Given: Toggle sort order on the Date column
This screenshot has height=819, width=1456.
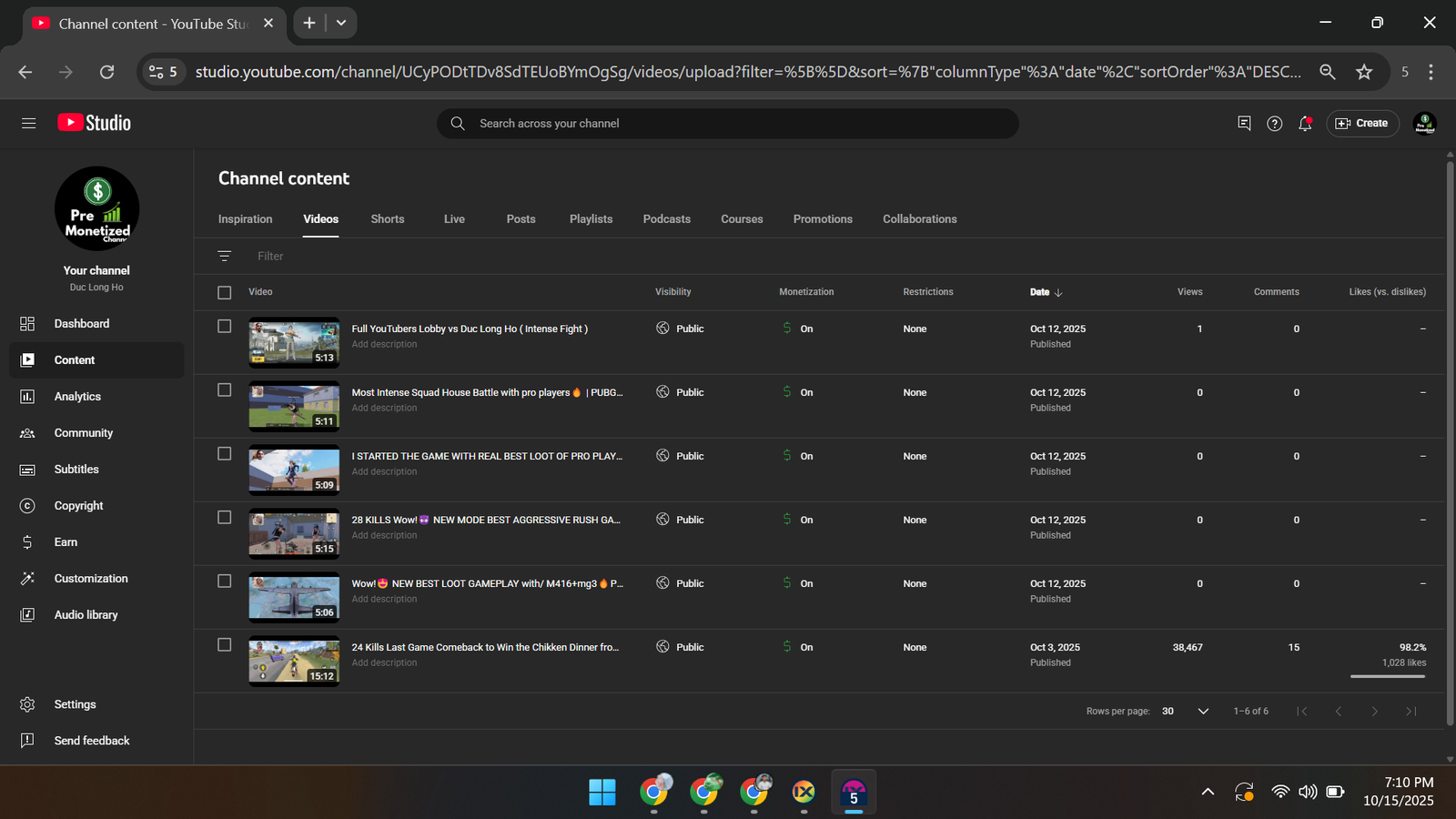Looking at the screenshot, I should point(1046,292).
